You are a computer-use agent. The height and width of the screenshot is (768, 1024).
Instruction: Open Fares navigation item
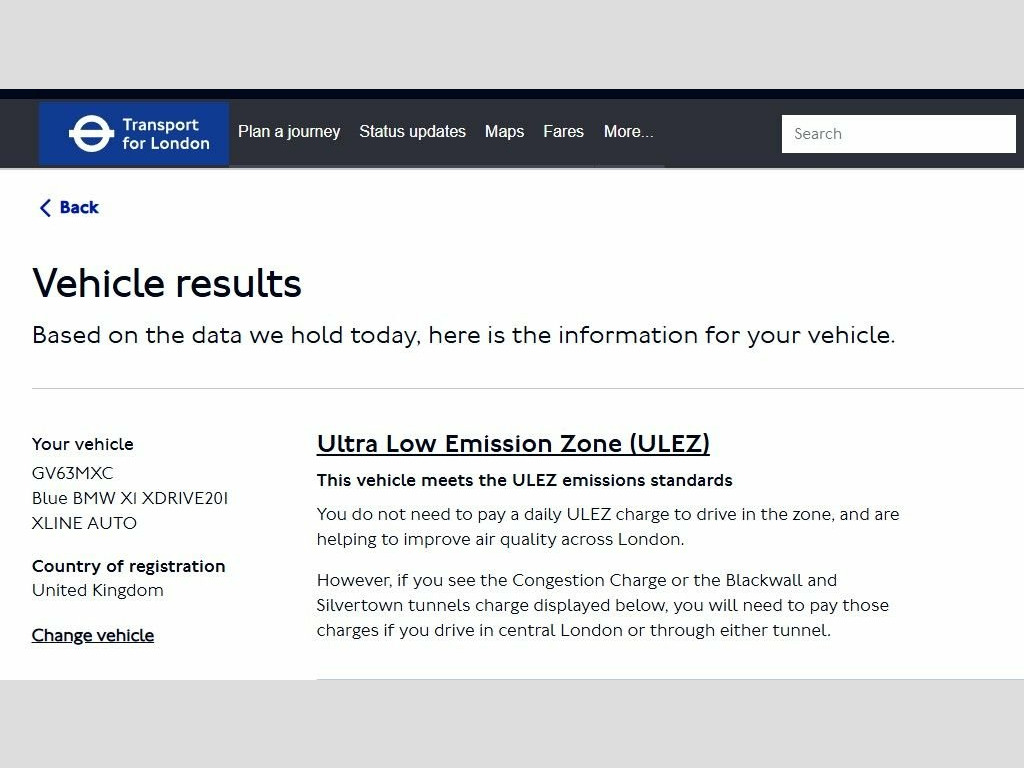tap(563, 131)
